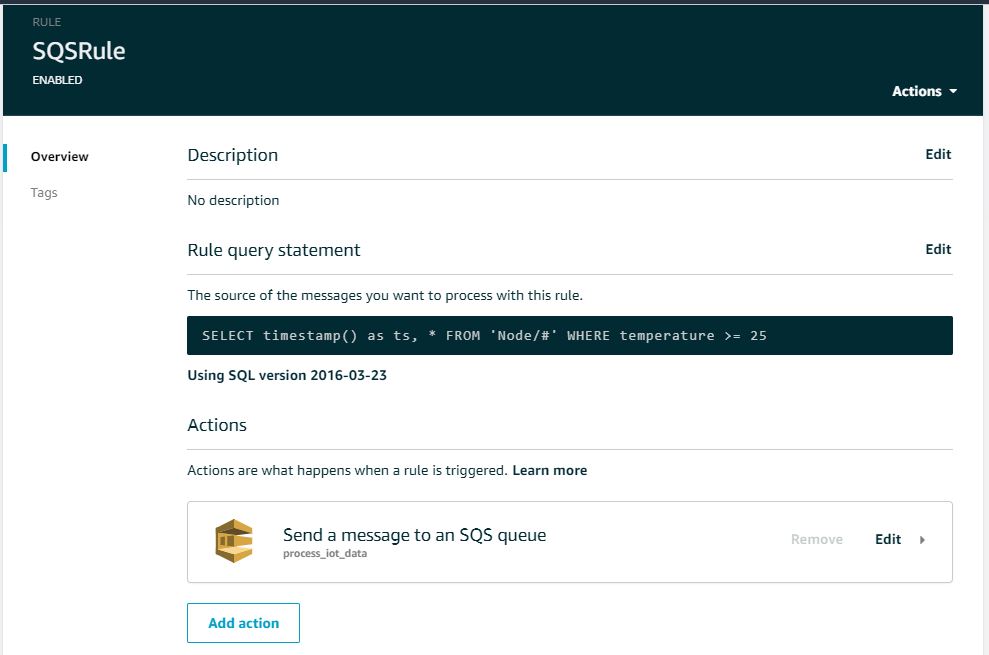This screenshot has width=989, height=655.
Task: Click the Add action button
Action: (x=242, y=622)
